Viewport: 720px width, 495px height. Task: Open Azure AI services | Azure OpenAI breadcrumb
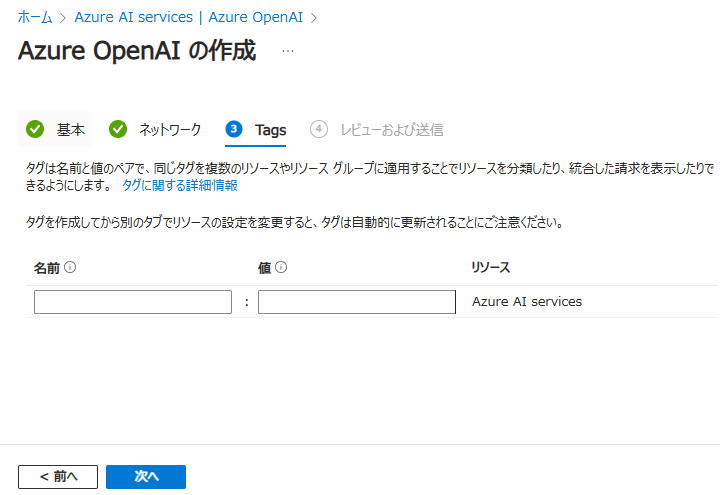[x=189, y=17]
